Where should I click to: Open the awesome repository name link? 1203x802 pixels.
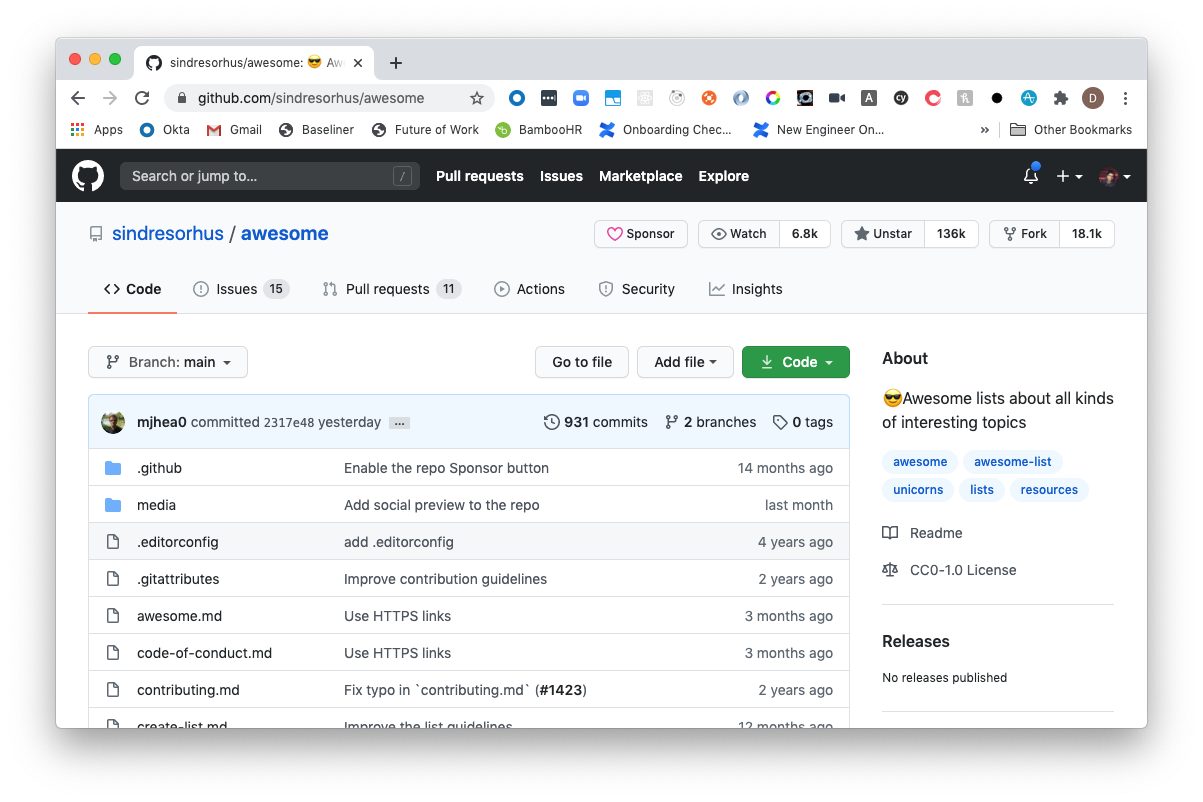(x=285, y=234)
